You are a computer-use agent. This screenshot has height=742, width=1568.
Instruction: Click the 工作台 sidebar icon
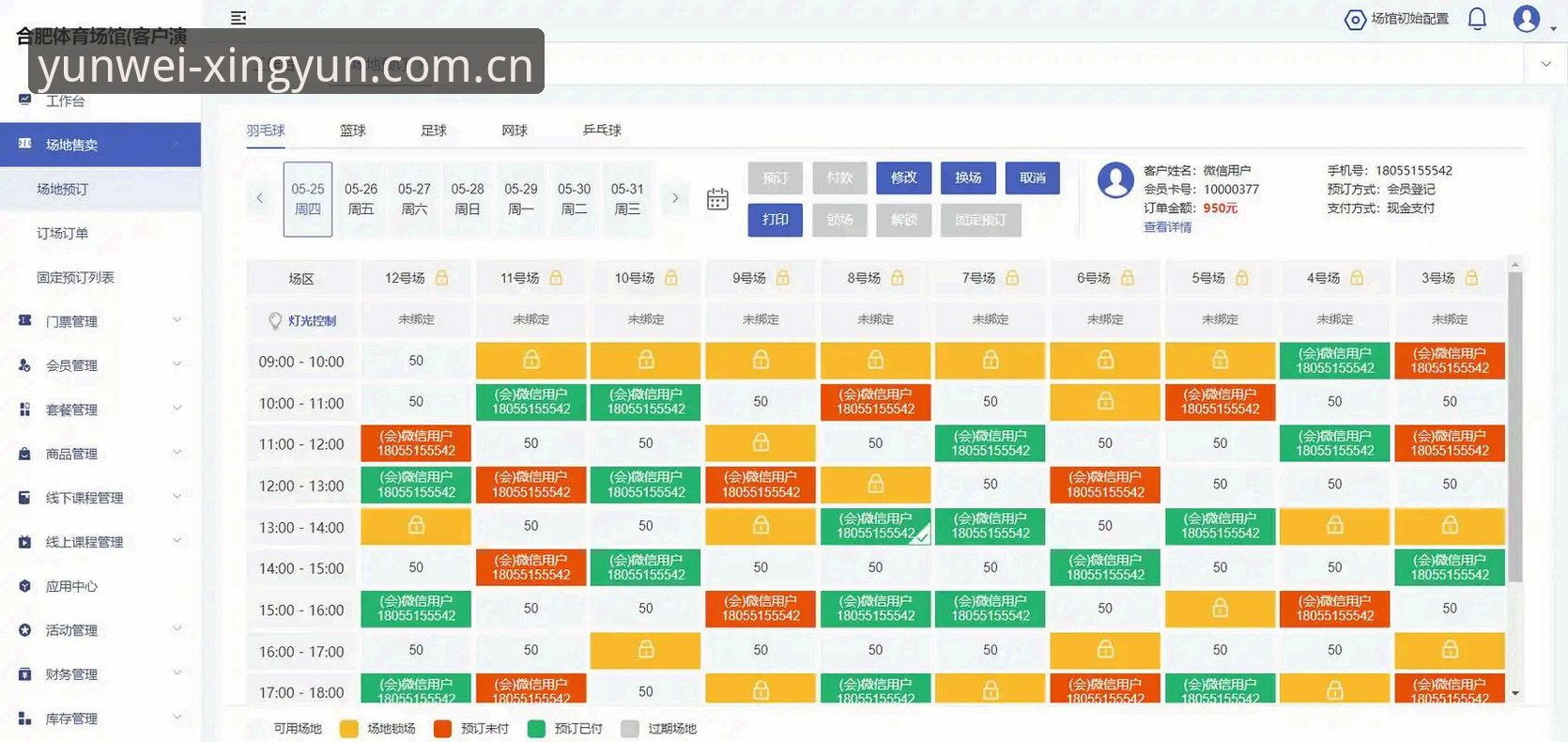tap(24, 100)
